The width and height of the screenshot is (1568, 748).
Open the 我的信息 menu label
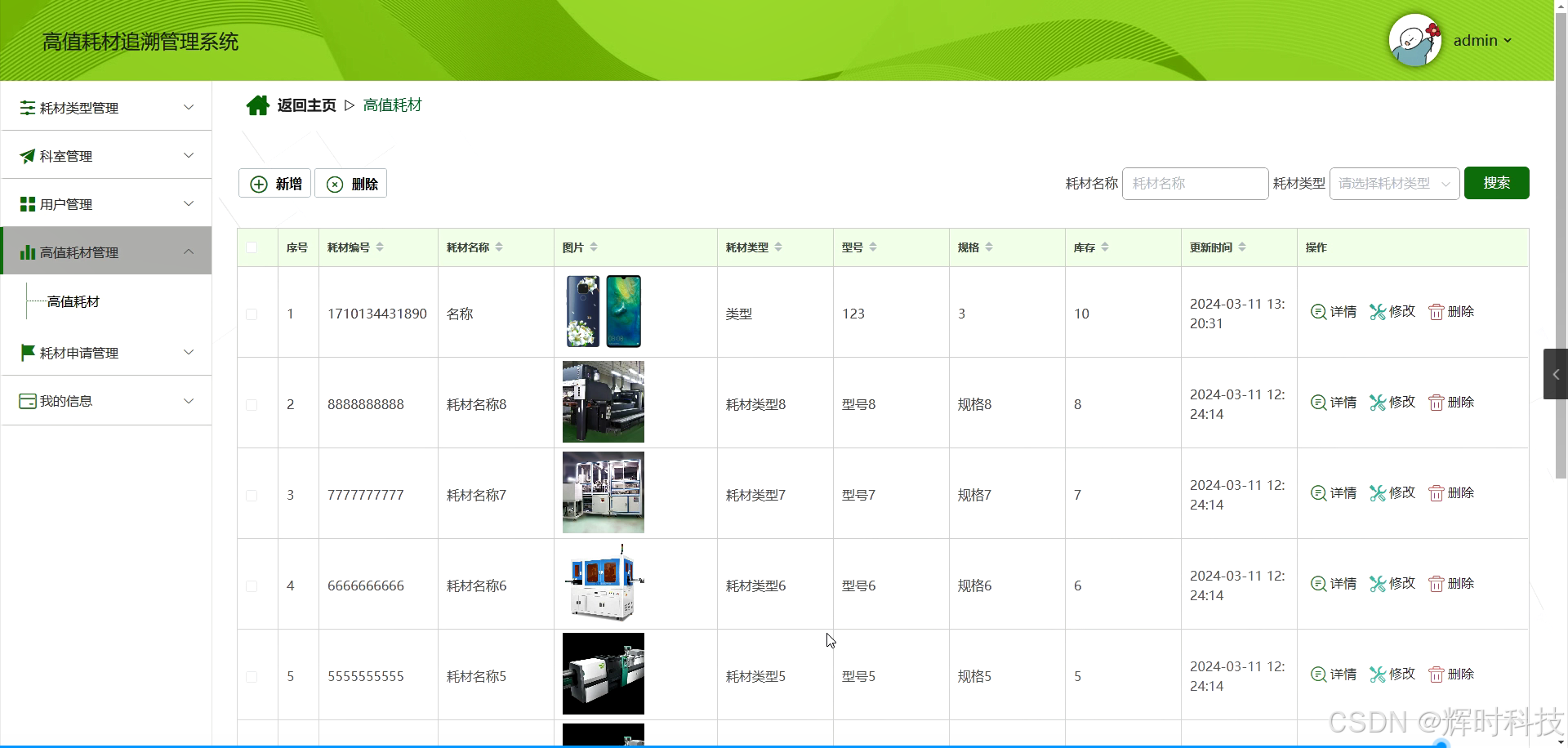coord(66,401)
